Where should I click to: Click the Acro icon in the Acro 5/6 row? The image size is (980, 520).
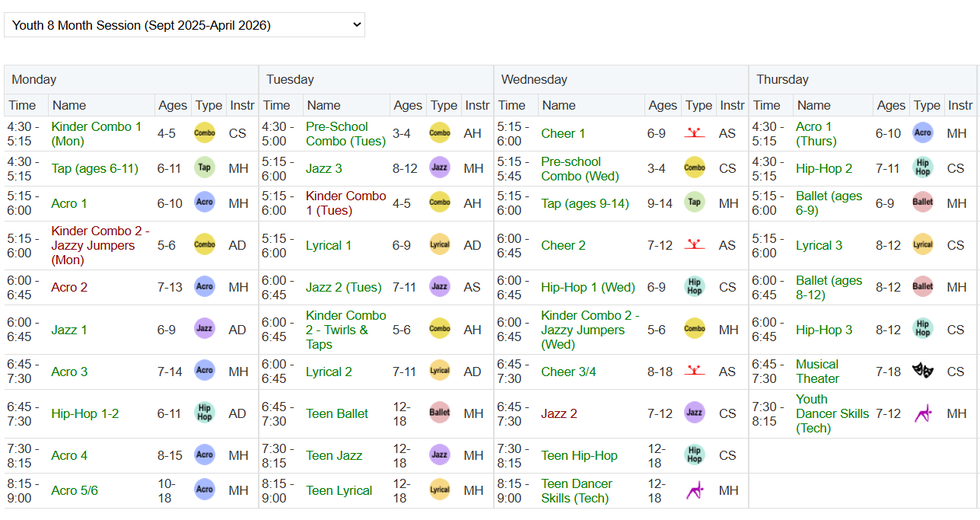204,489
